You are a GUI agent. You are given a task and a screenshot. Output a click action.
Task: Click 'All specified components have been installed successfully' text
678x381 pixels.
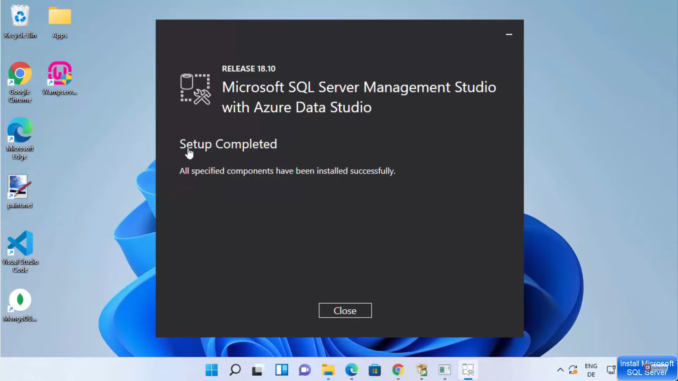coord(287,171)
